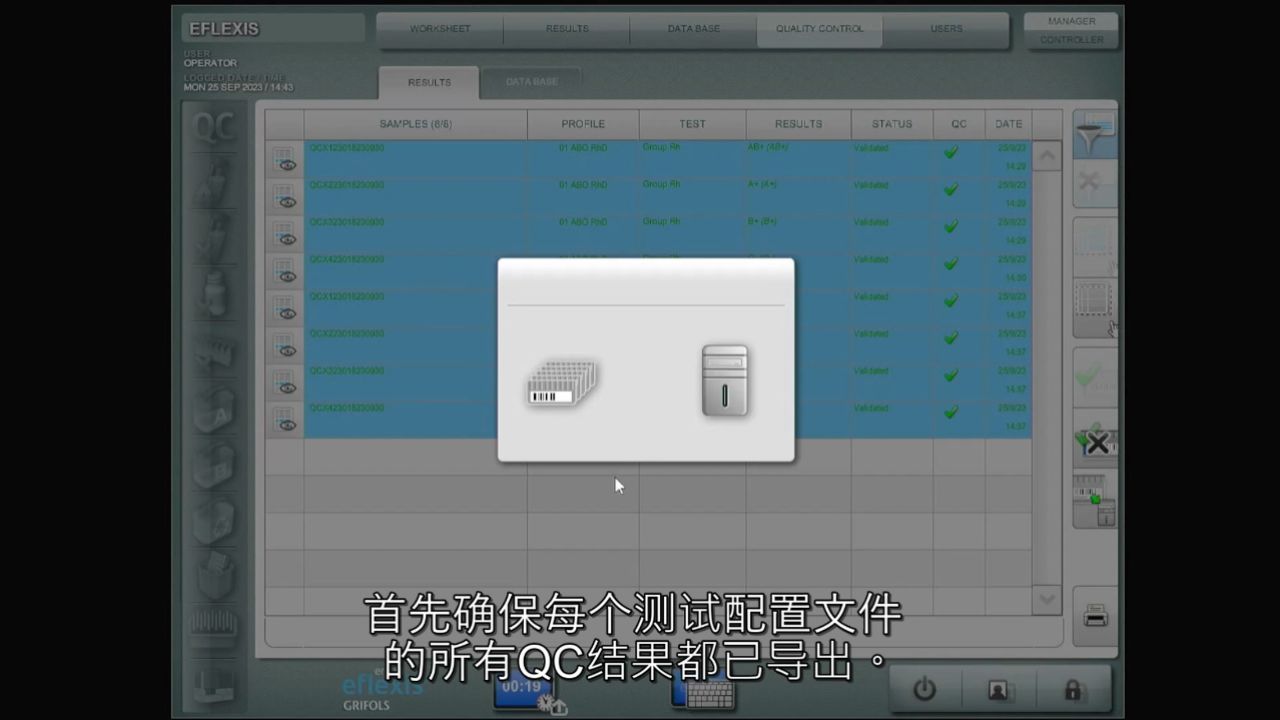This screenshot has width=1280, height=720.
Task: Open the DATA BASE top navigation tab
Action: click(694, 29)
